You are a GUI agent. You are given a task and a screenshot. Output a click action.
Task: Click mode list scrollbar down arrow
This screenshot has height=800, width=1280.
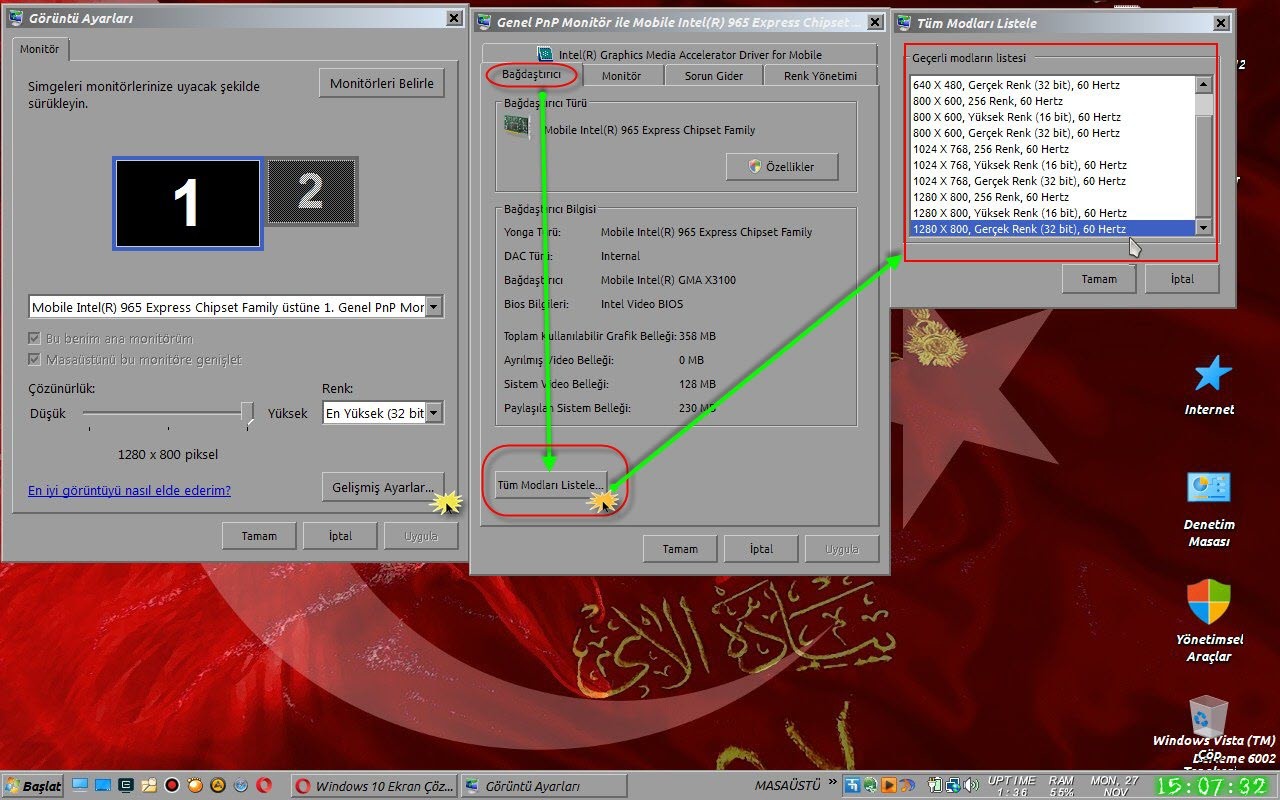(x=1204, y=228)
